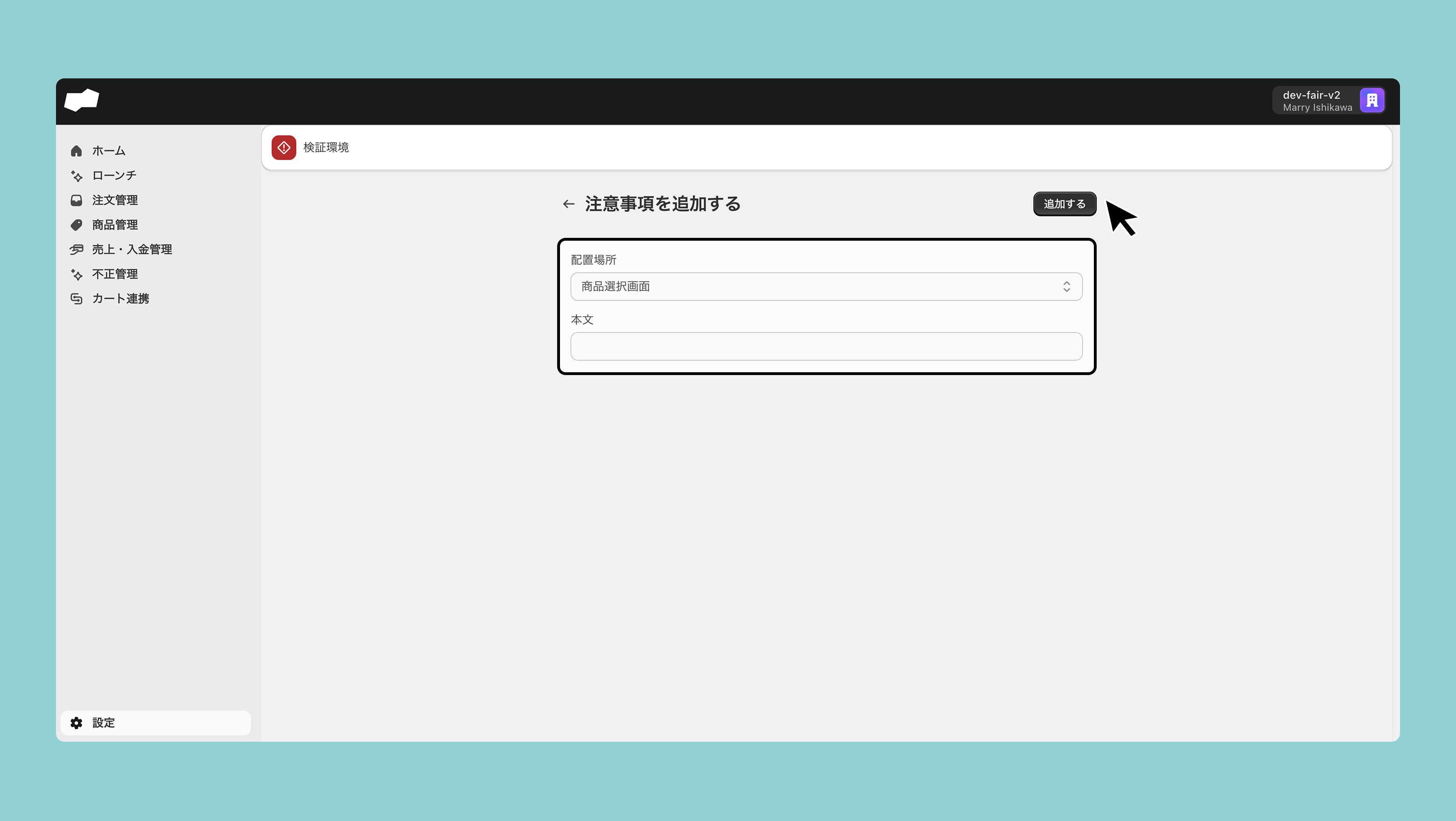Click the red alert icon by 検証環境
The width and height of the screenshot is (1456, 821).
[284, 147]
